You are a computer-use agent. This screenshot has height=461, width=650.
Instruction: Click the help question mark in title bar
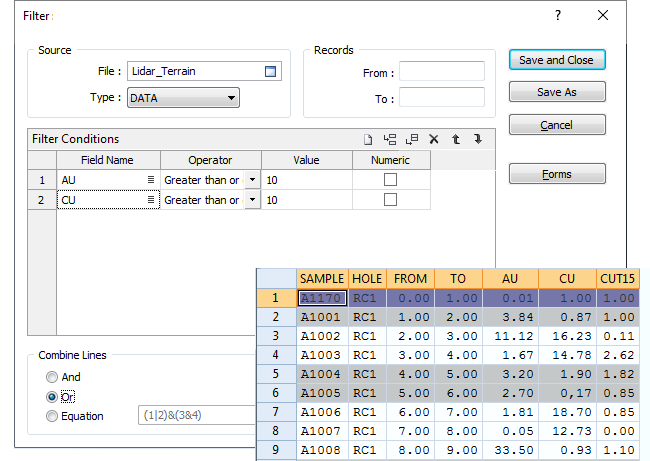click(x=558, y=16)
